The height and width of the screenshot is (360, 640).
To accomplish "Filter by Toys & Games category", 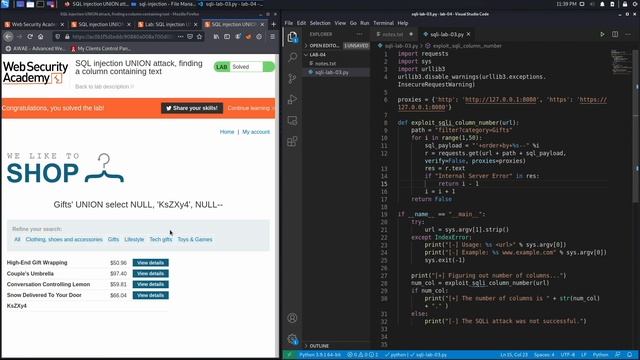I will 195,240.
